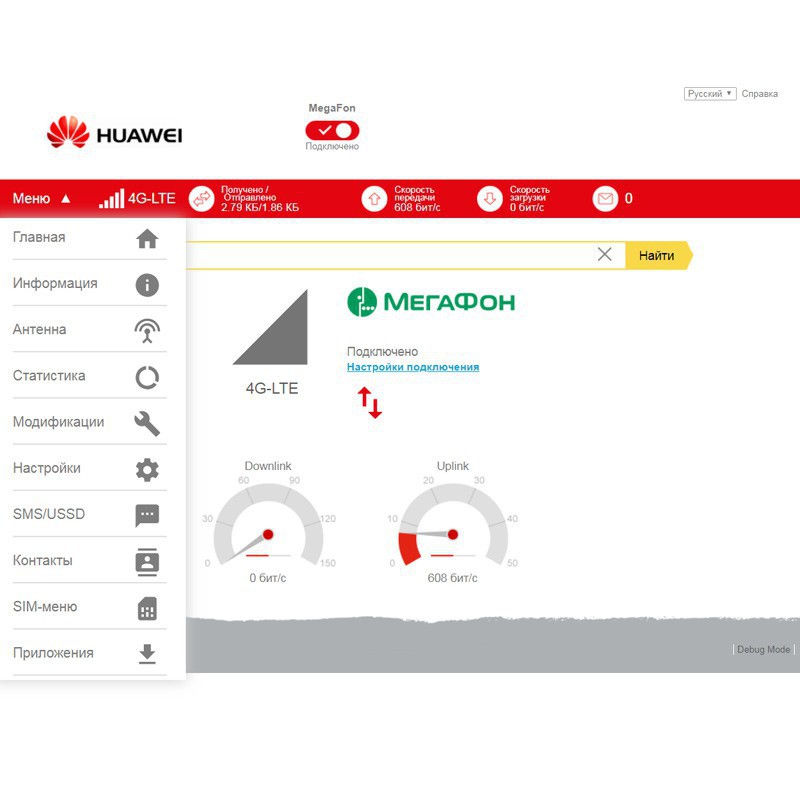Click the Antenna signal icon
The height and width of the screenshot is (800, 800).
[x=147, y=330]
